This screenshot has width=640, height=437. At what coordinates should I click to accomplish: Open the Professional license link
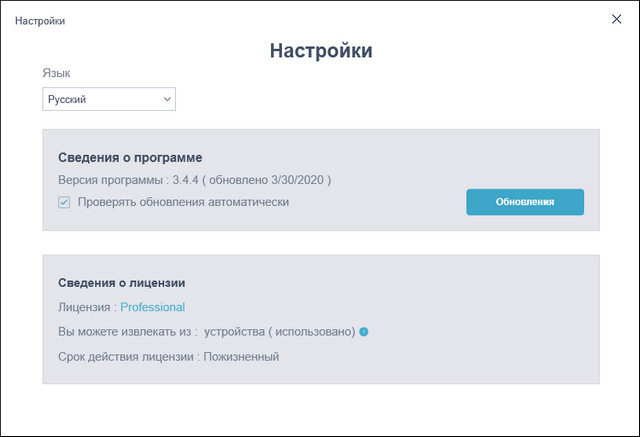152,307
